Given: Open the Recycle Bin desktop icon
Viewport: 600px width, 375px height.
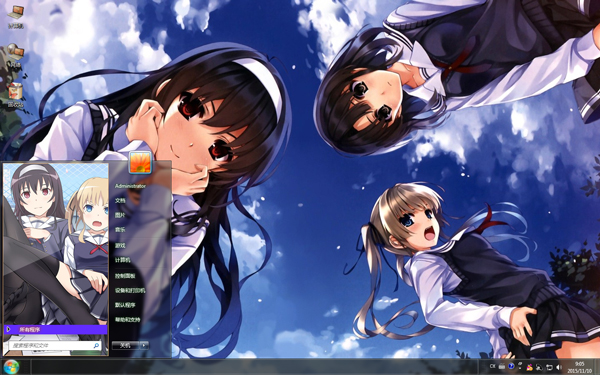Looking at the screenshot, I should pyautogui.click(x=15, y=95).
